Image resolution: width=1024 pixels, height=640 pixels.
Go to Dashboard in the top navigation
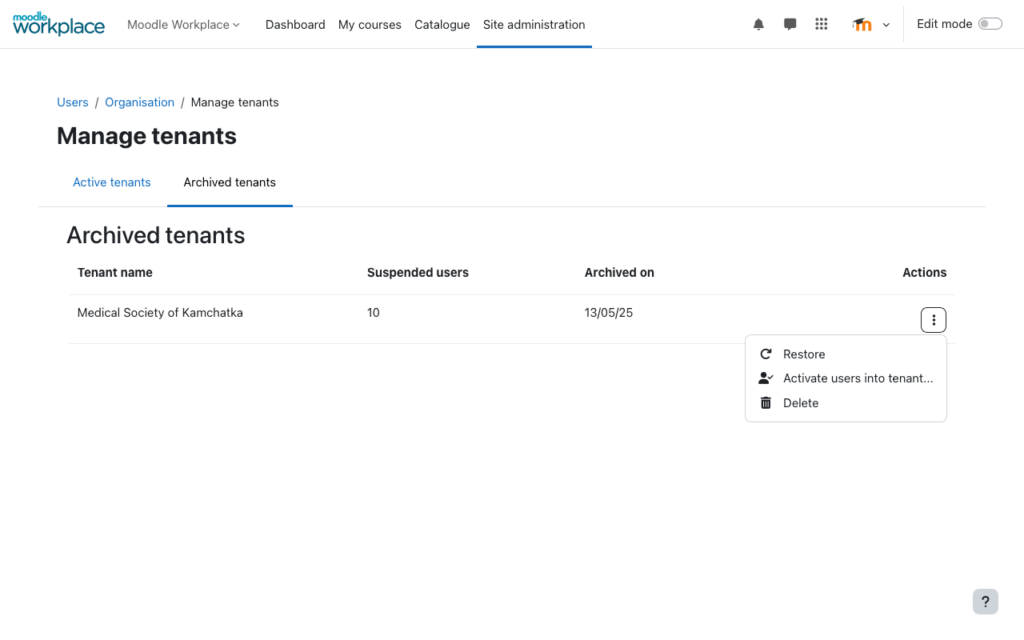295,25
